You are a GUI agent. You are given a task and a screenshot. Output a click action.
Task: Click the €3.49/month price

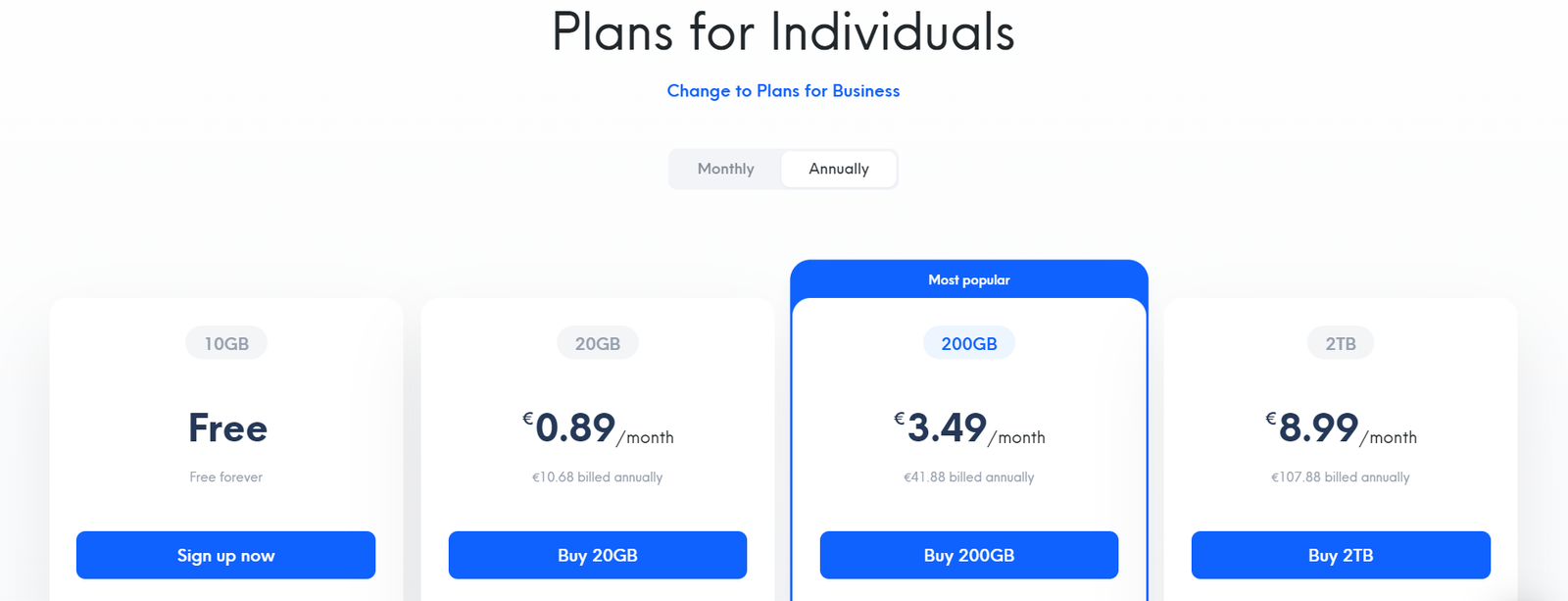tap(969, 428)
